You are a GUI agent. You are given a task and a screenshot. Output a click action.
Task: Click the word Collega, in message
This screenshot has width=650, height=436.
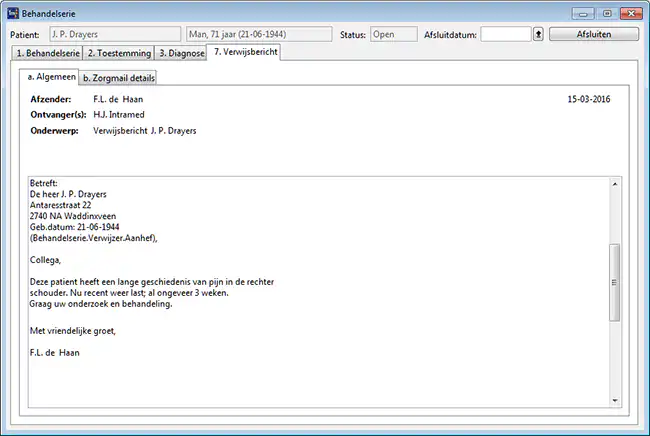pyautogui.click(x=45, y=260)
